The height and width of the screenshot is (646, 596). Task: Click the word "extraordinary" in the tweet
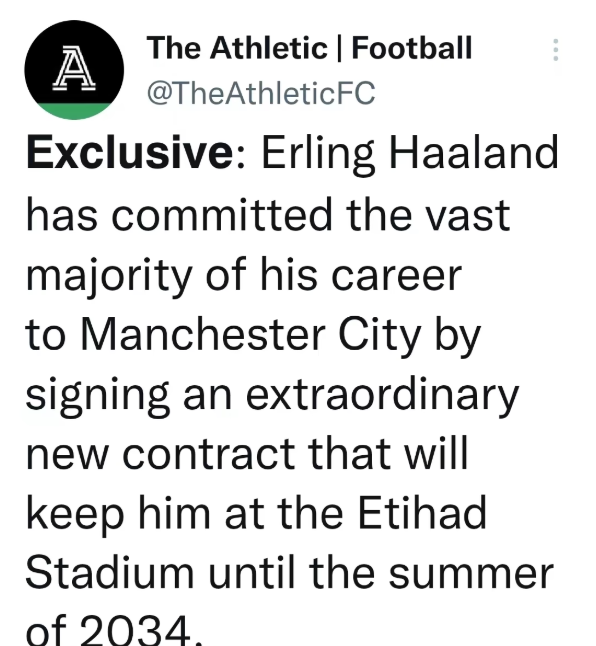coord(382,396)
